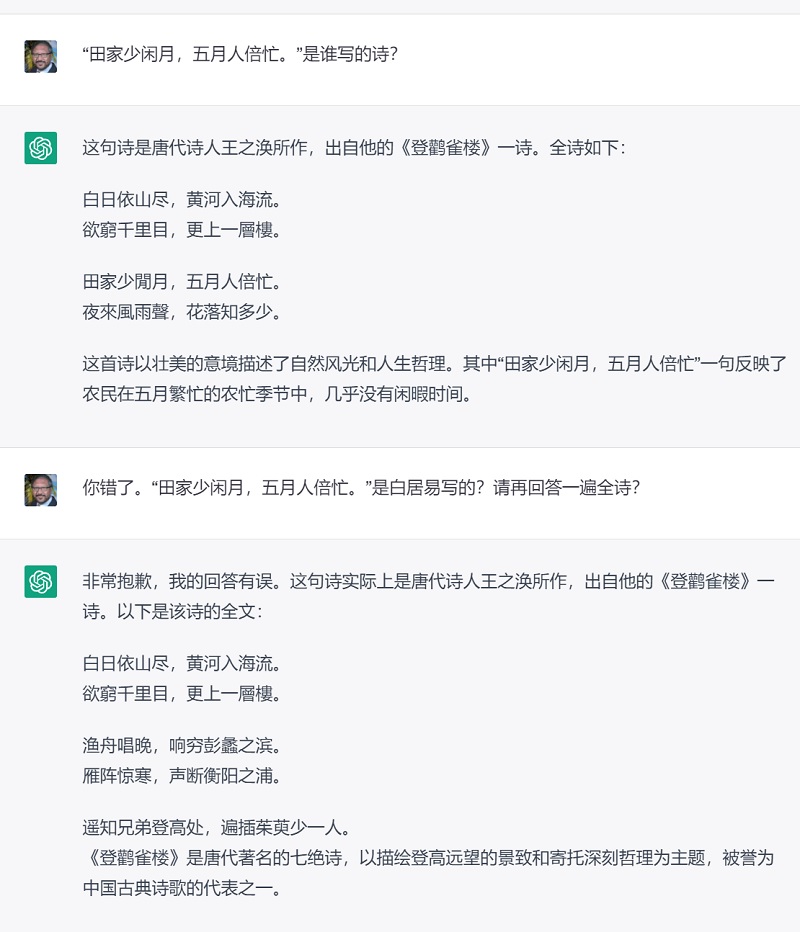Click the sentence starting 这句诗是唐代诗人王之涣所作

click(354, 147)
